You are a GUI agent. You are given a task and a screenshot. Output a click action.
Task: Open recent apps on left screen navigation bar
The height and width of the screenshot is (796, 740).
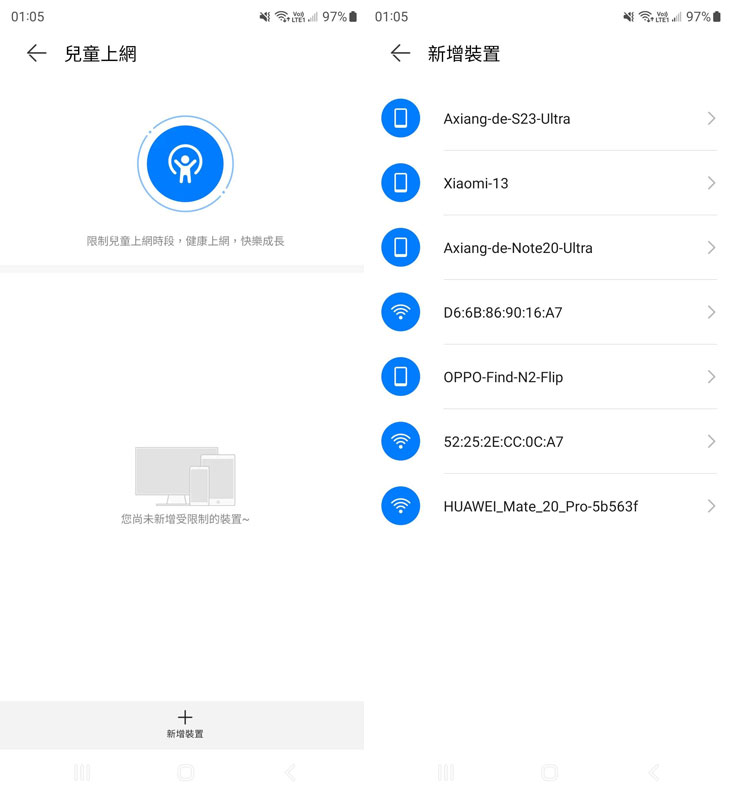tap(82, 773)
